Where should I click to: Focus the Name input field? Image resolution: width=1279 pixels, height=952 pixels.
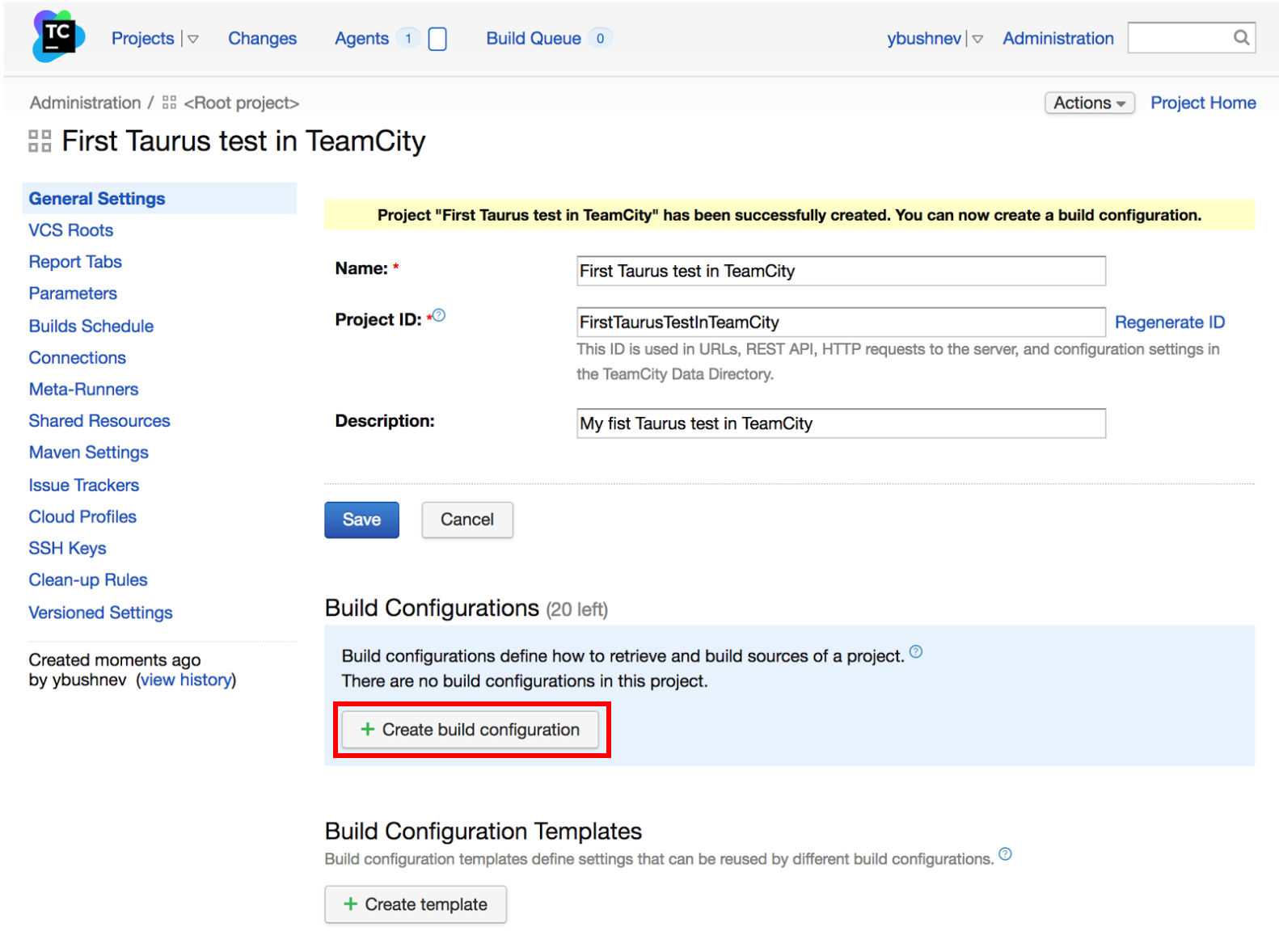coord(841,271)
